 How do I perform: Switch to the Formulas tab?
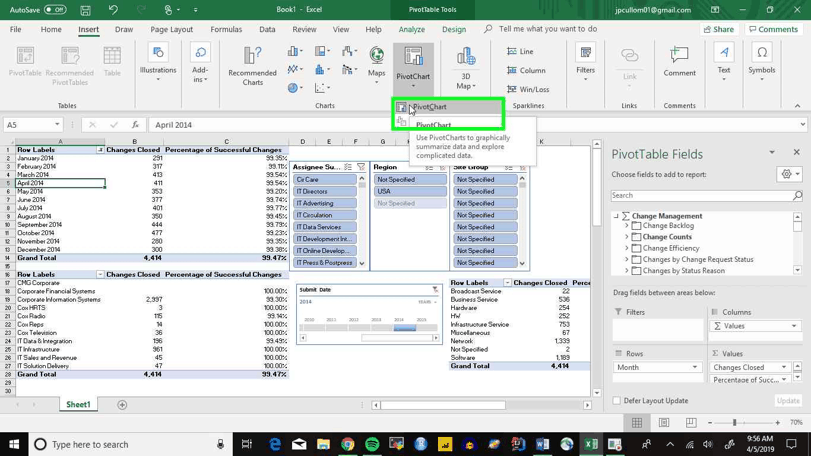pyautogui.click(x=226, y=30)
